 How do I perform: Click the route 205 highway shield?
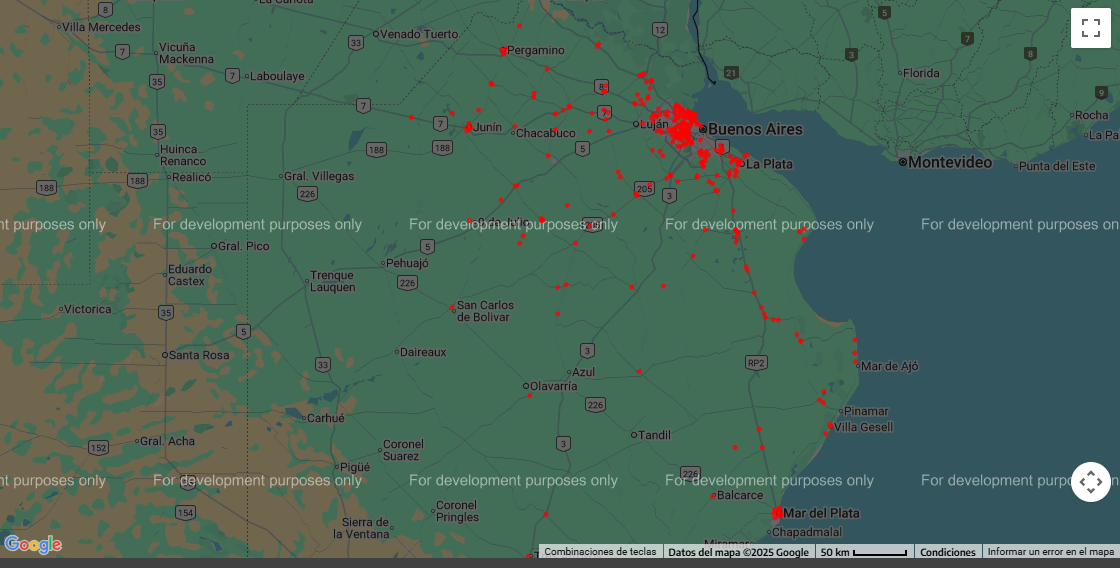pyautogui.click(x=644, y=188)
